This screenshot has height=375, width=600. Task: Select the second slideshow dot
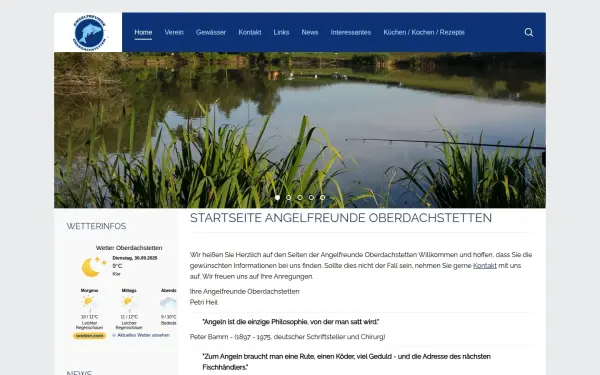click(x=289, y=197)
